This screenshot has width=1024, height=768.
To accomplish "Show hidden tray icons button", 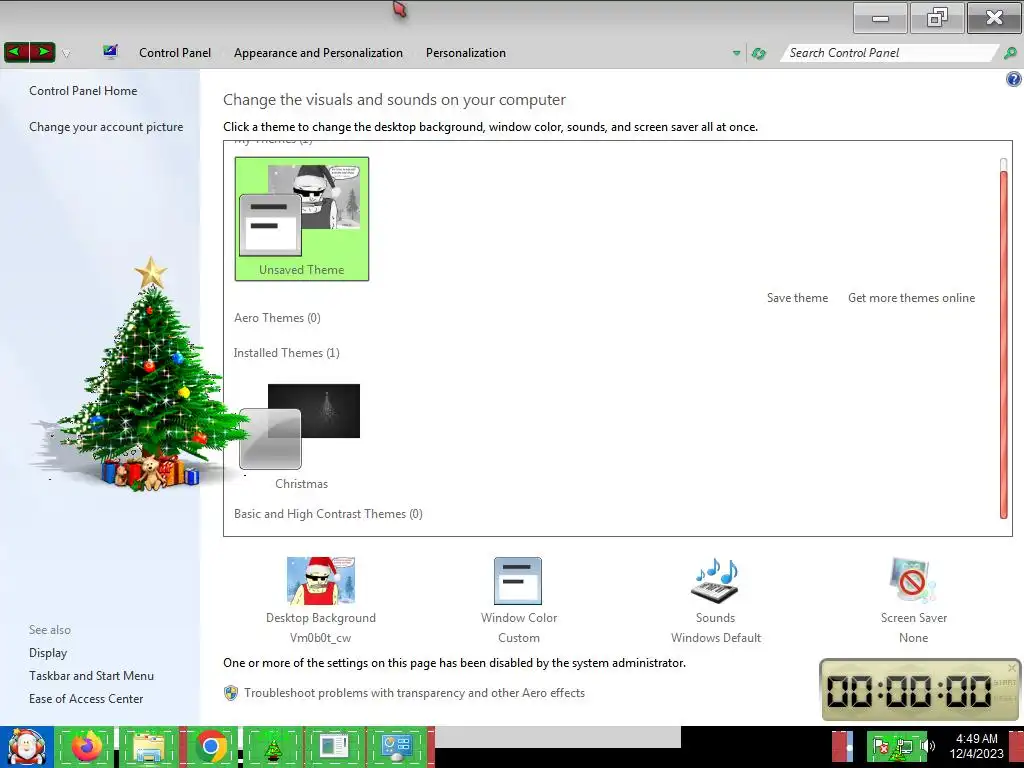I will tap(843, 746).
